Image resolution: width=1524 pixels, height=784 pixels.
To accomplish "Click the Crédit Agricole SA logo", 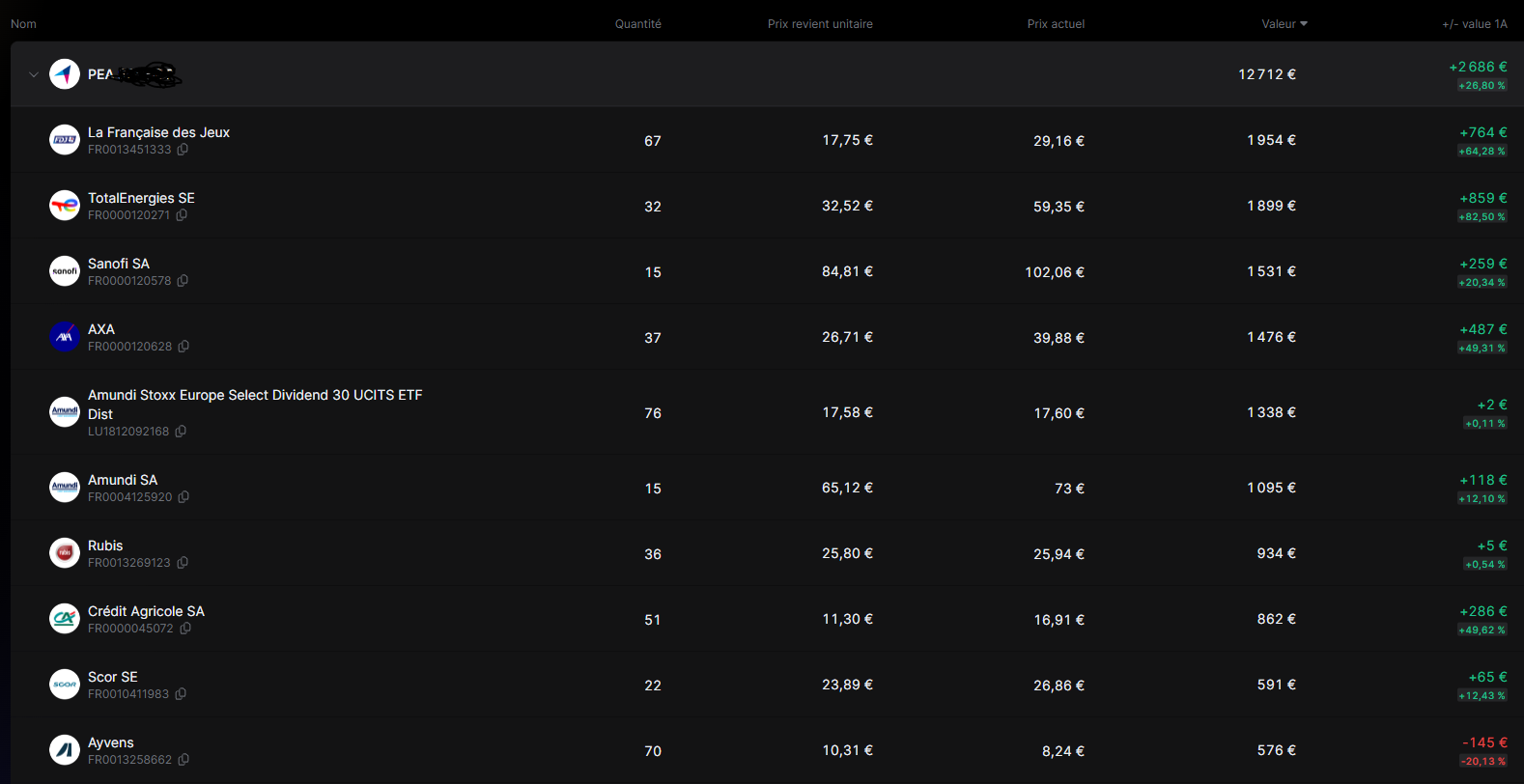I will click(x=65, y=619).
